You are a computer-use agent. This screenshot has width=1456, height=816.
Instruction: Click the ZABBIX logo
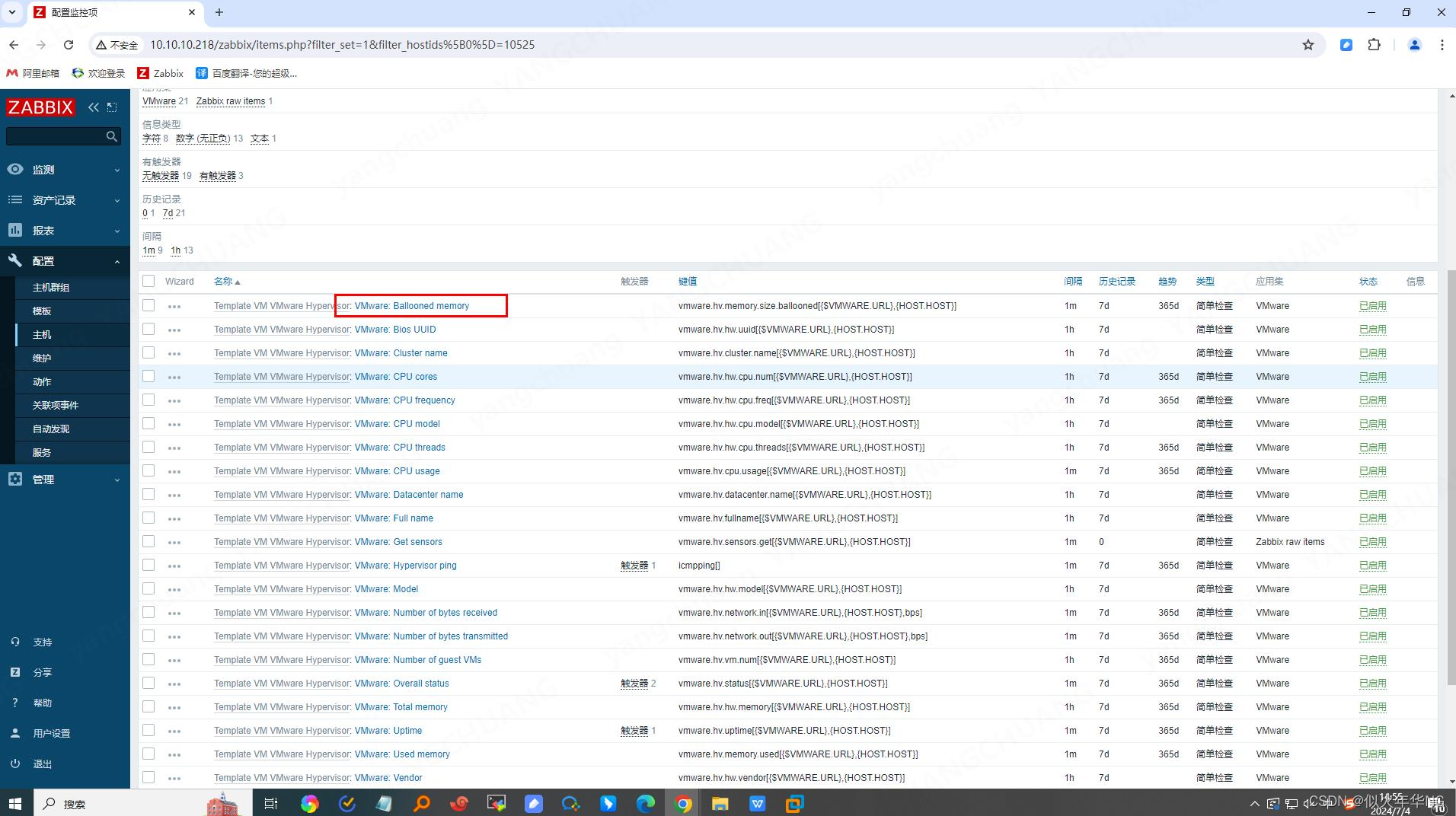[40, 107]
